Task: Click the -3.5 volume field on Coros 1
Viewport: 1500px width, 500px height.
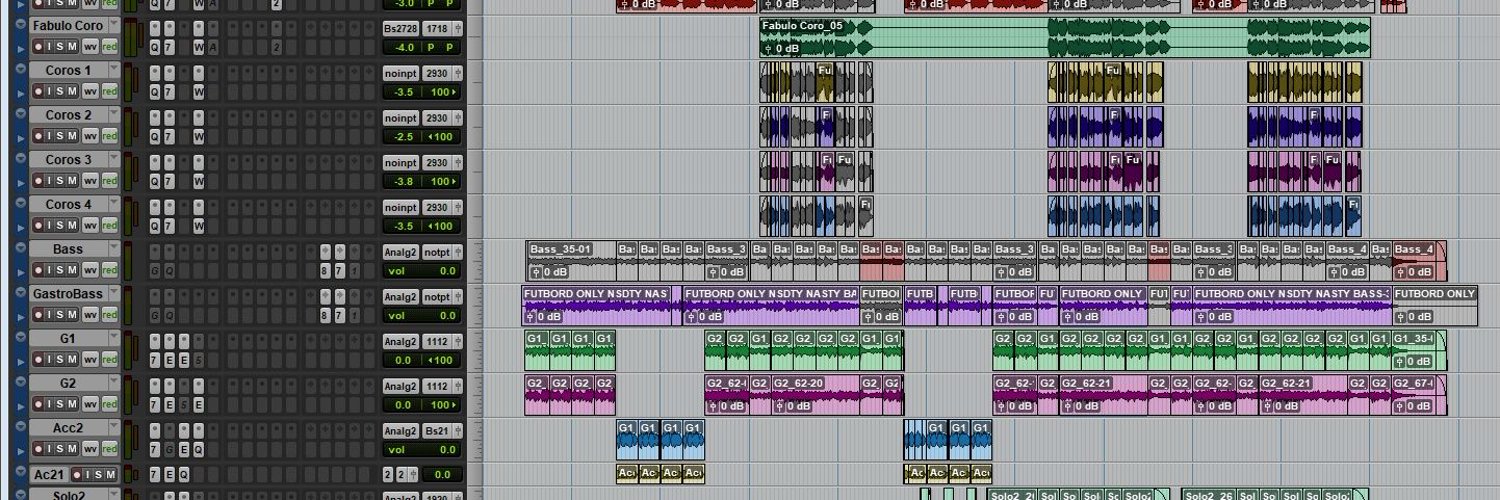Action: pyautogui.click(x=403, y=92)
